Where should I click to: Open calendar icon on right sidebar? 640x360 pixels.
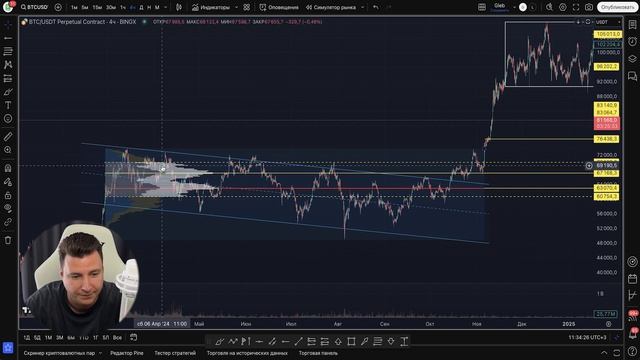[x=632, y=279]
